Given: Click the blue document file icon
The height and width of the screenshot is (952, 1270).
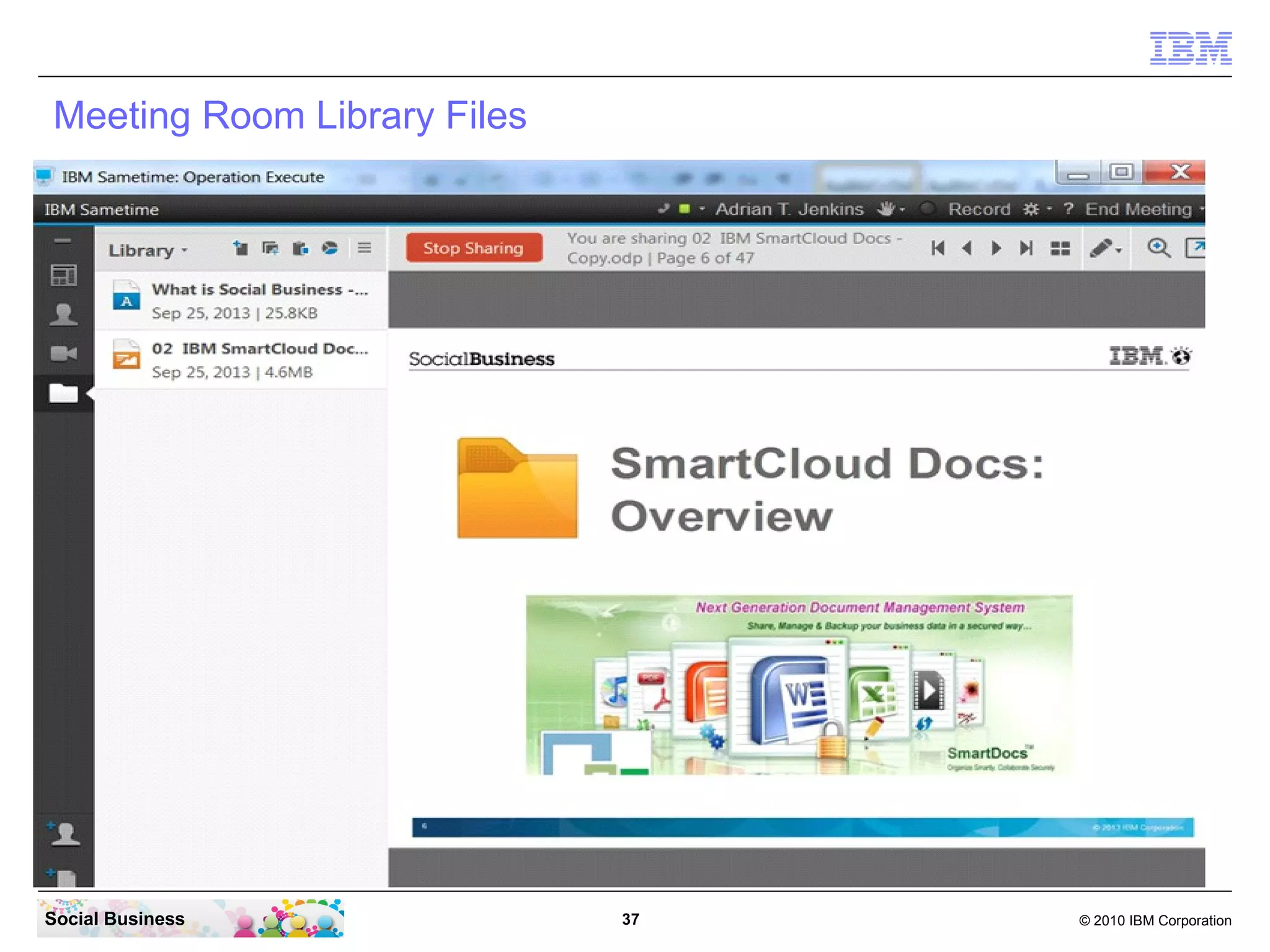Looking at the screenshot, I should [x=127, y=295].
